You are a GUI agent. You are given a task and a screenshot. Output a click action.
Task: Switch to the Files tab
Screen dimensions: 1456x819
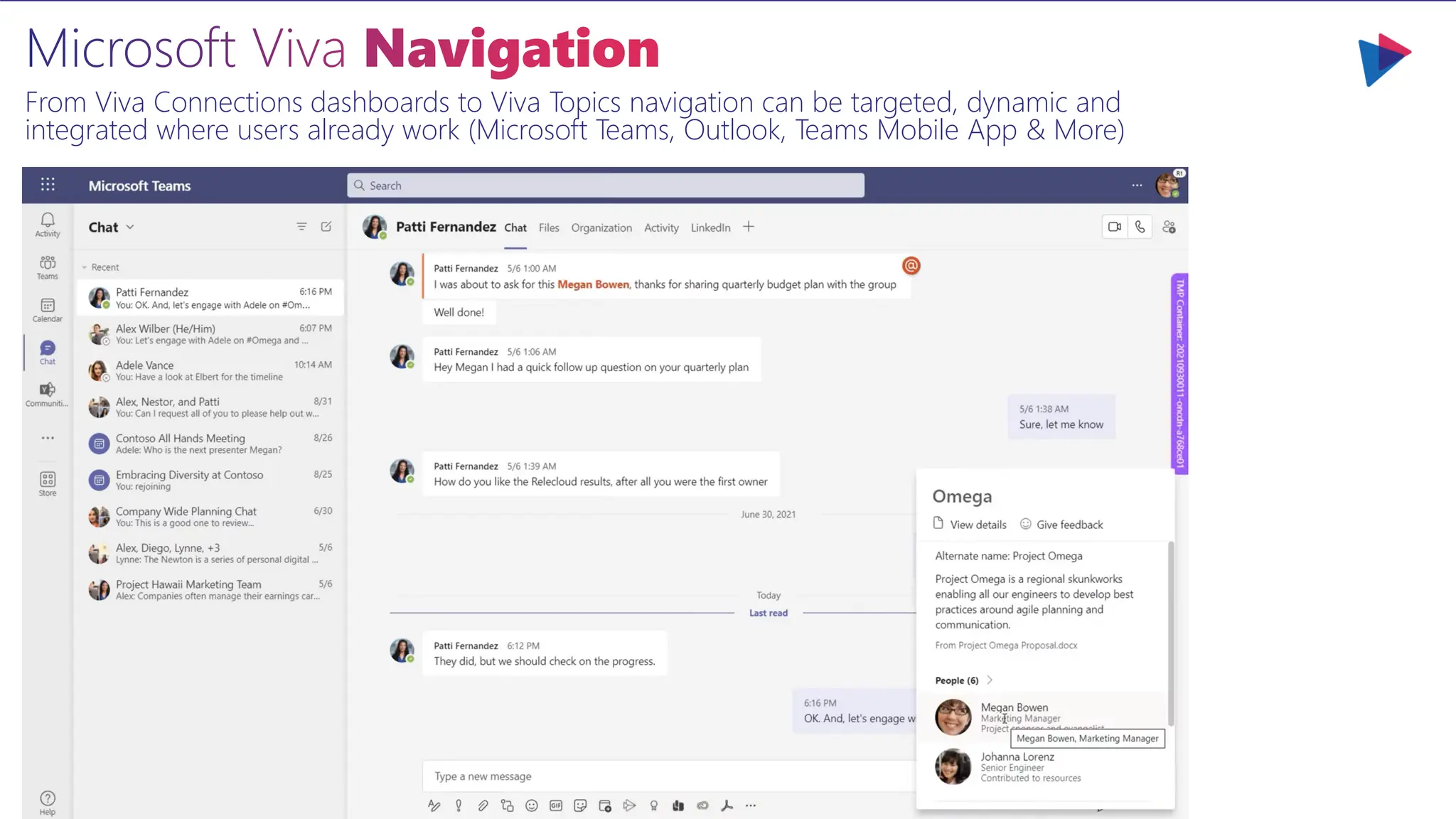[x=549, y=227]
